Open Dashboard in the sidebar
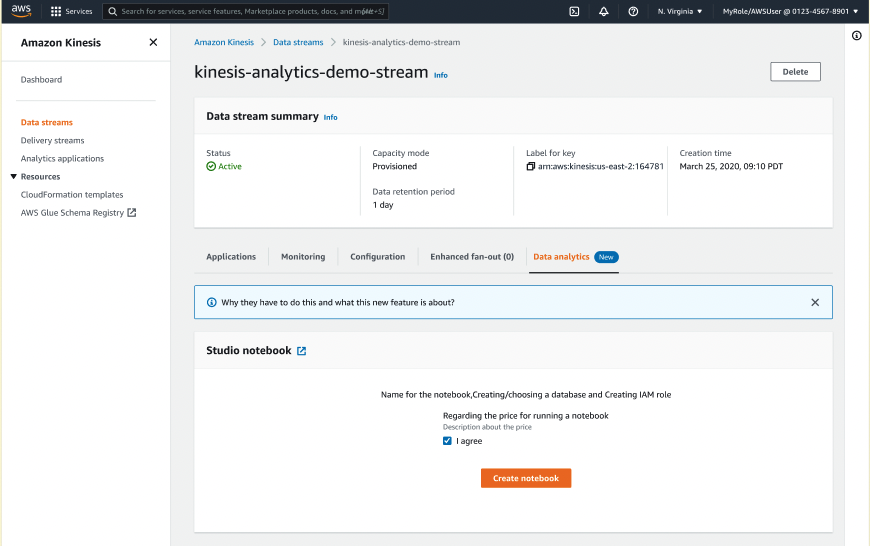 pyautogui.click(x=41, y=79)
